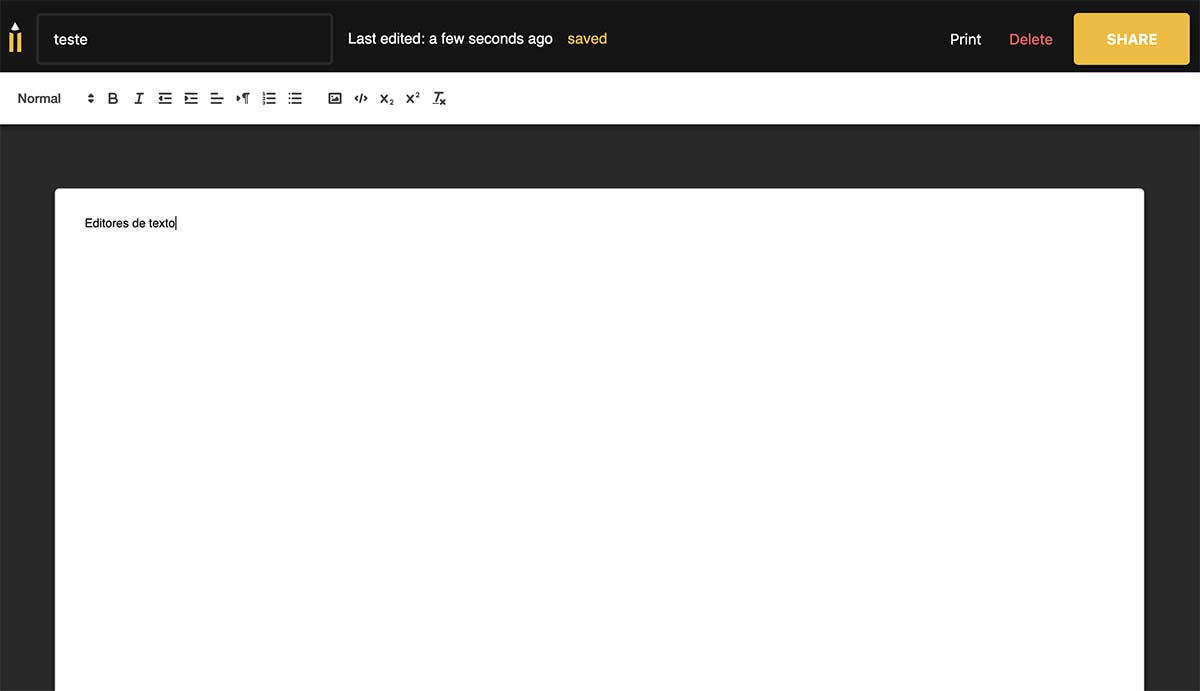Image resolution: width=1200 pixels, height=691 pixels.
Task: Decrease indent with outdent icon
Action: pyautogui.click(x=165, y=99)
